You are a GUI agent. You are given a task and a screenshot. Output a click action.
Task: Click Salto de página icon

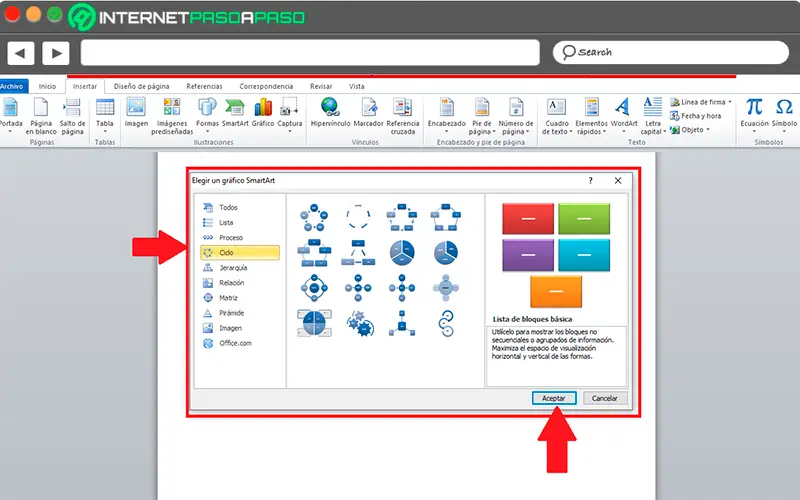pyautogui.click(x=72, y=108)
